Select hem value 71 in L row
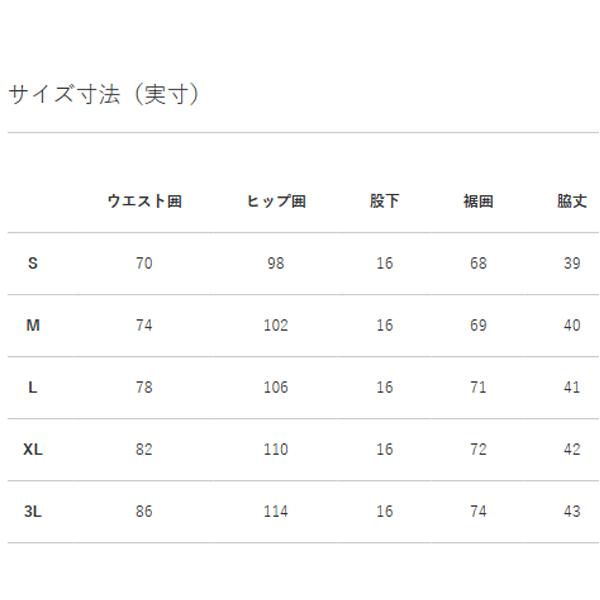The height and width of the screenshot is (600, 600). [478, 387]
